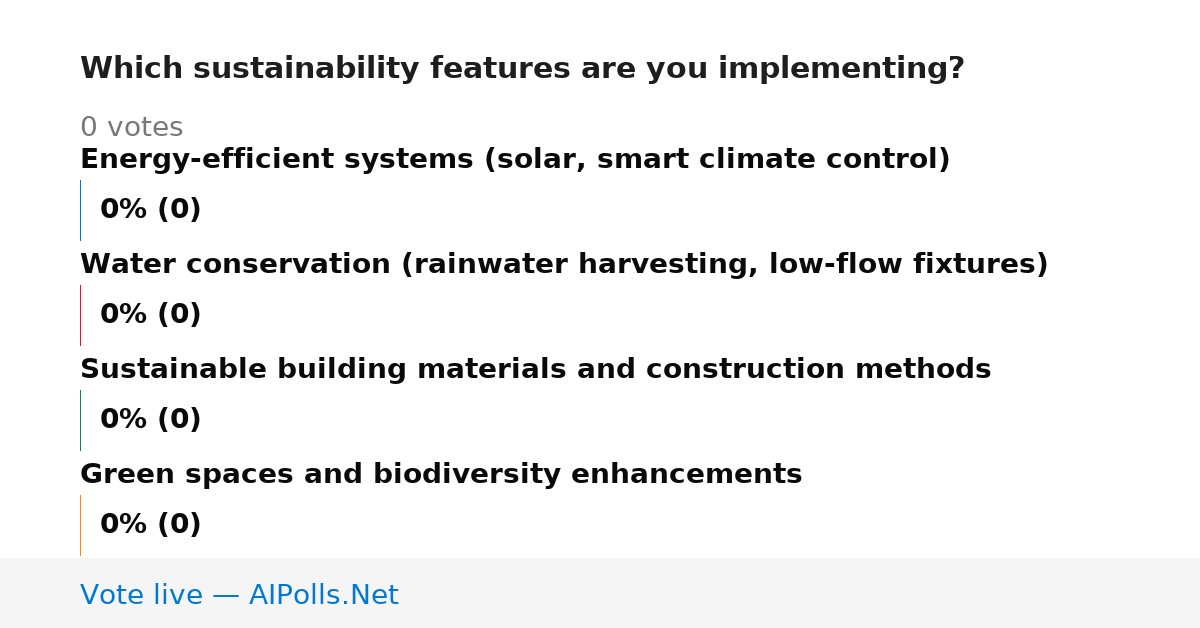The image size is (1200, 628).
Task: Click the green bar for Sustainable building materials
Action: (80, 420)
